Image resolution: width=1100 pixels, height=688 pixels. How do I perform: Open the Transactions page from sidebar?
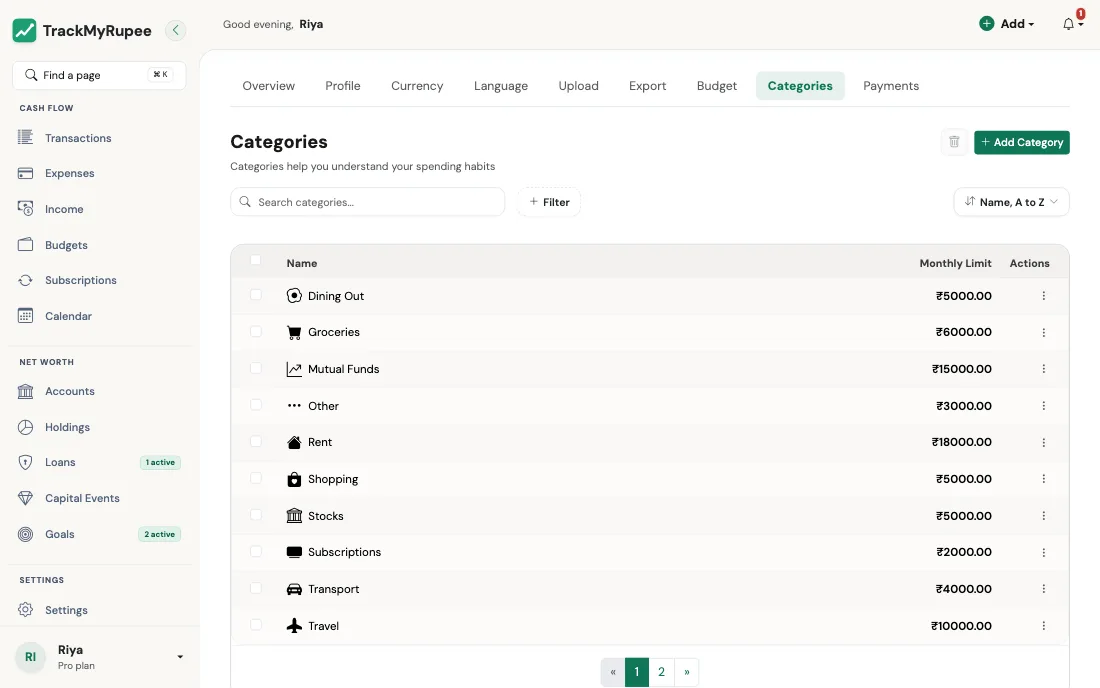click(x=78, y=138)
